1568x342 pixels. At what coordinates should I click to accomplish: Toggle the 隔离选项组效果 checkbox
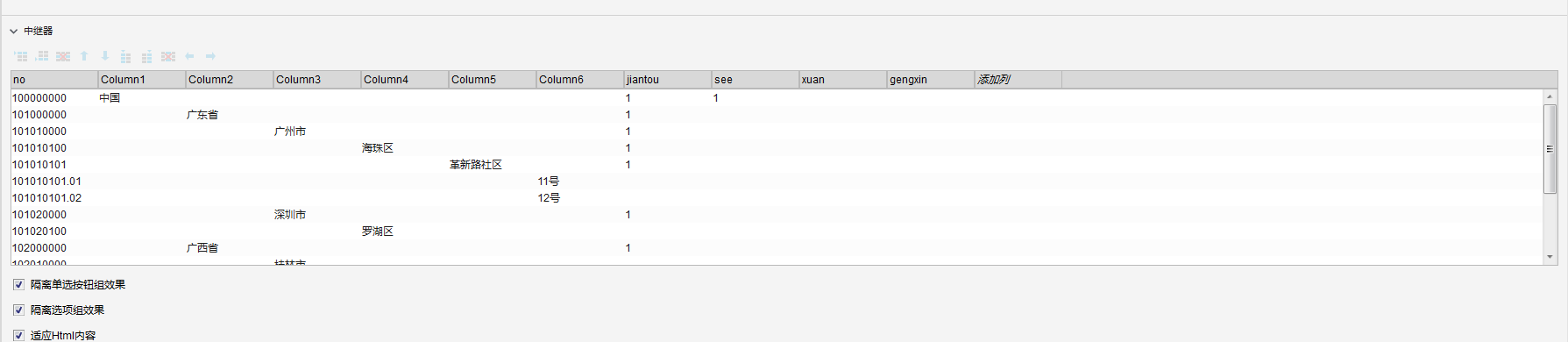click(18, 310)
